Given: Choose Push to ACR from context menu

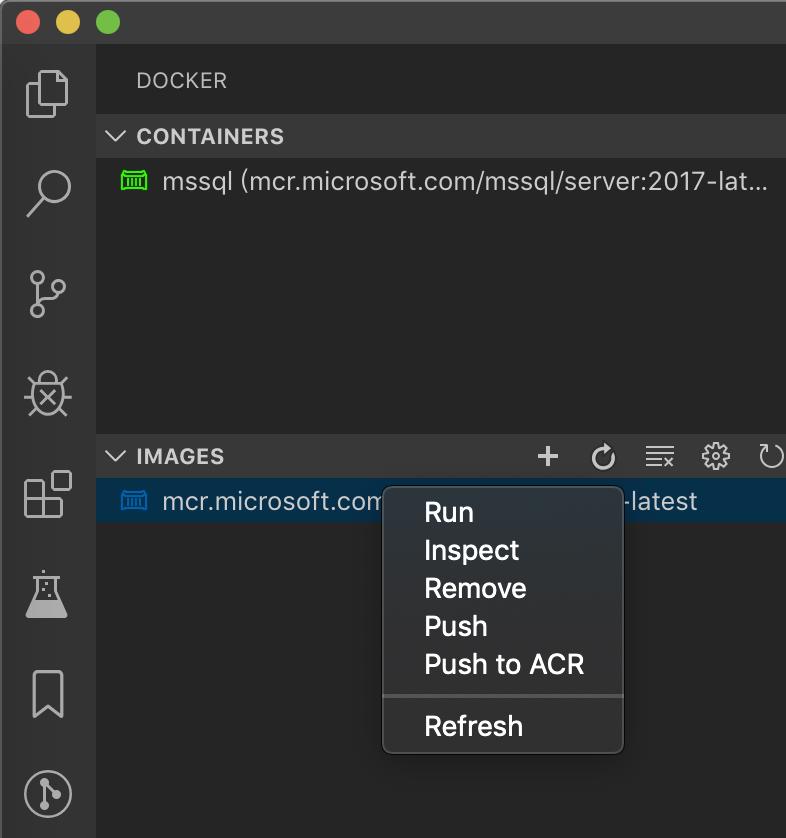Looking at the screenshot, I should [x=503, y=664].
